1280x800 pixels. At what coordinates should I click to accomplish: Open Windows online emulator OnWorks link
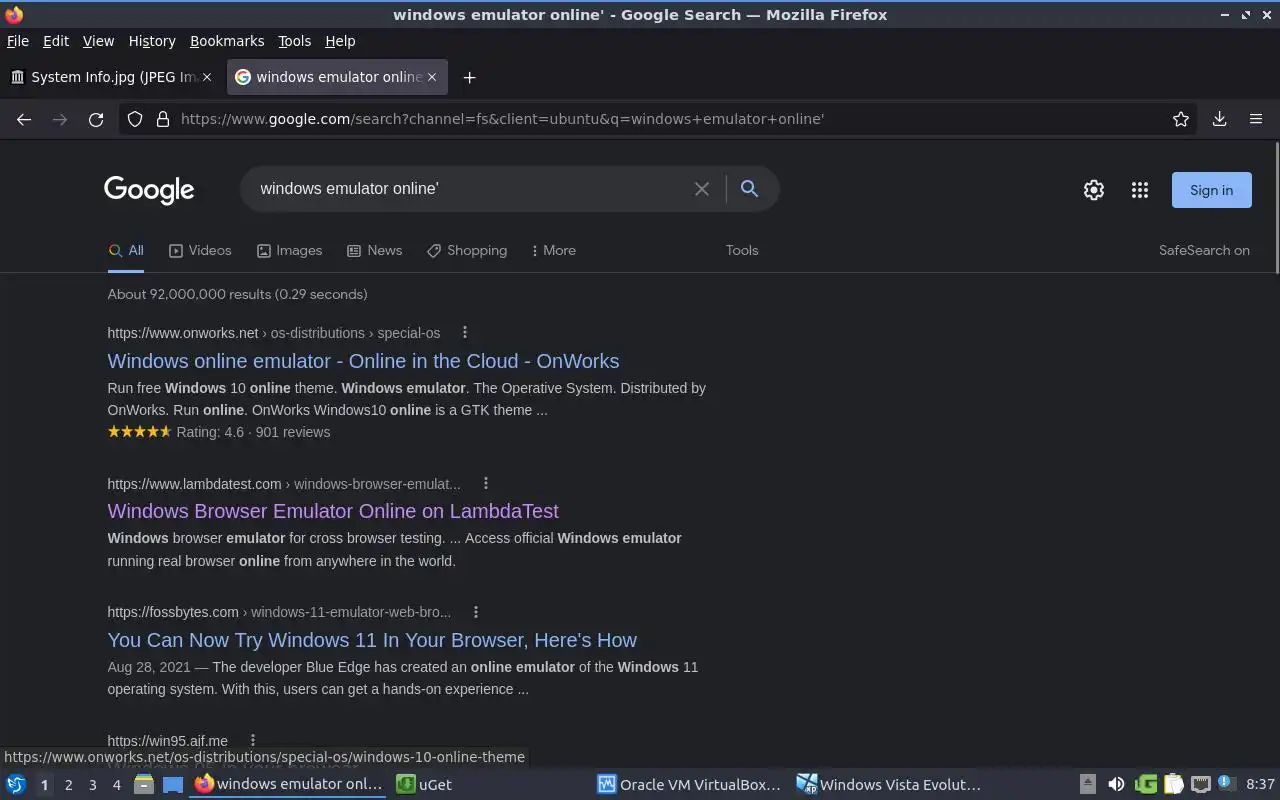(363, 361)
